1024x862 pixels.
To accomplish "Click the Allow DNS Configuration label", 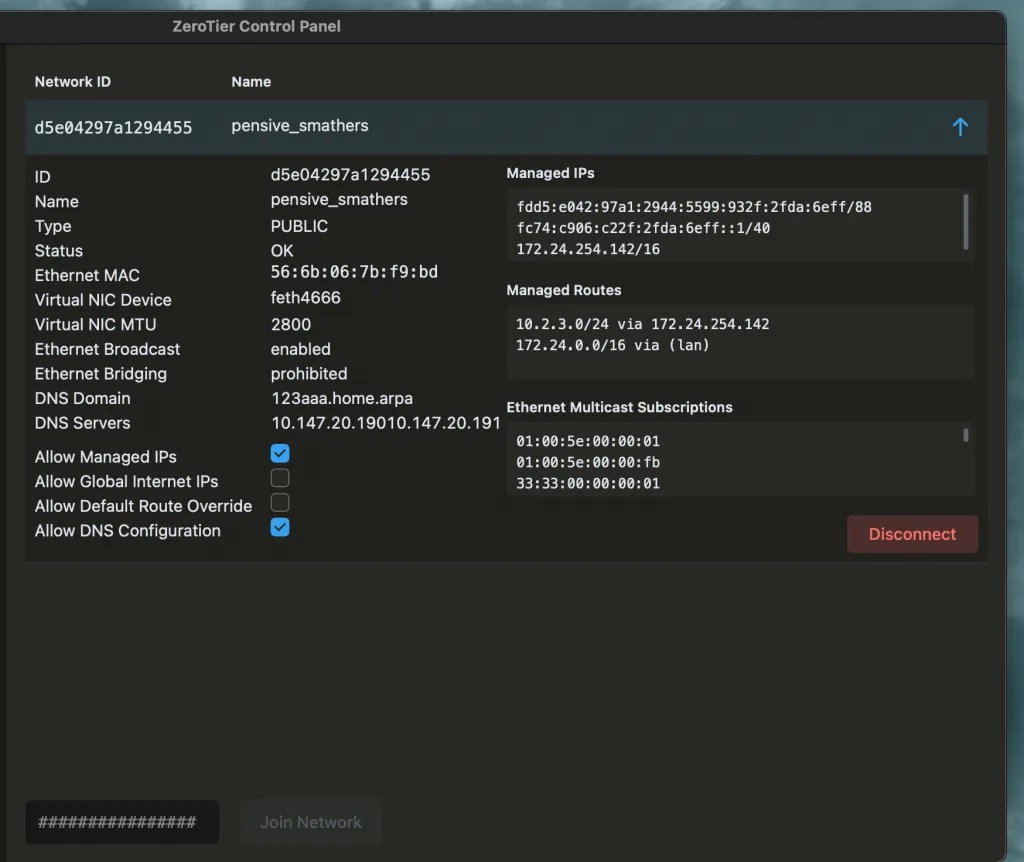I will (x=127, y=531).
